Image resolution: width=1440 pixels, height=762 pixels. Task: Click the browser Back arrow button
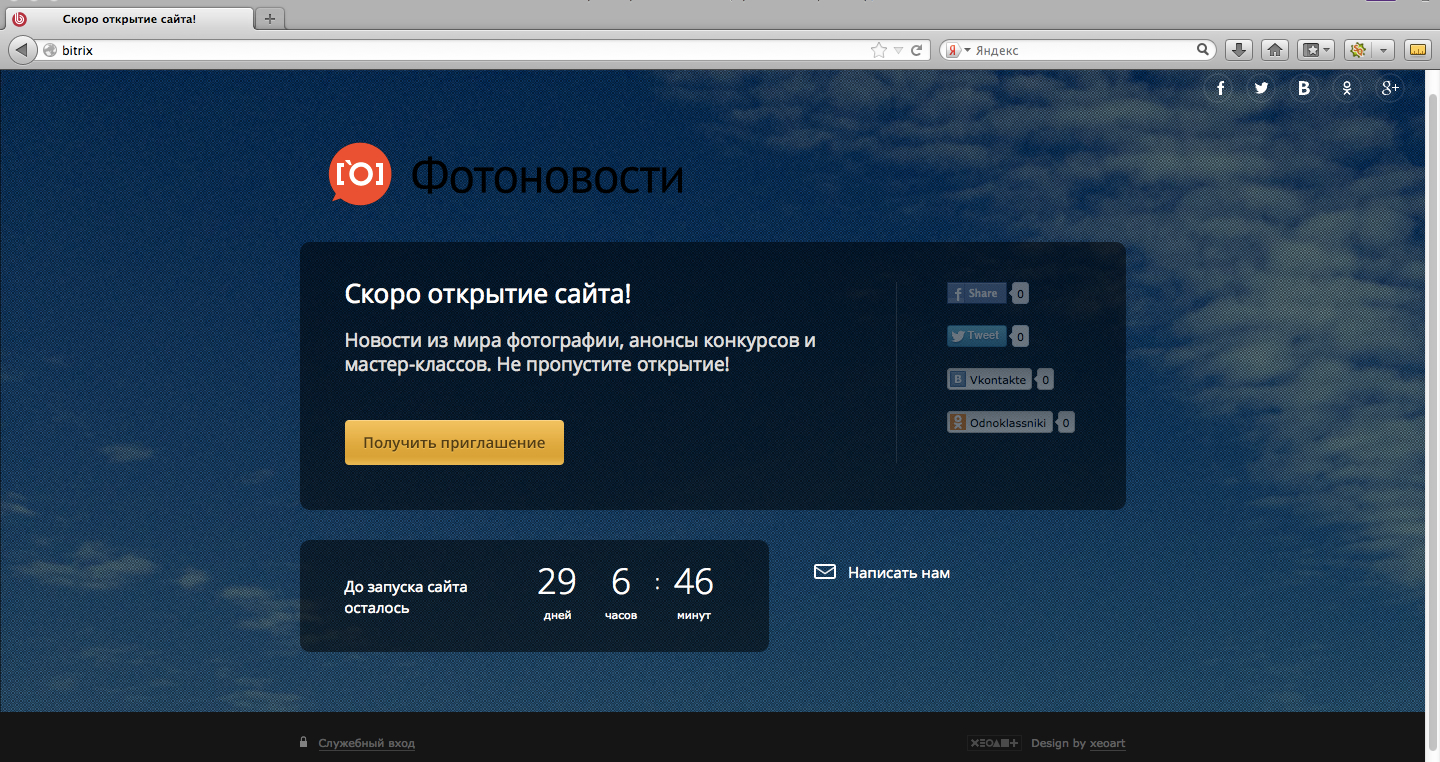(21, 50)
